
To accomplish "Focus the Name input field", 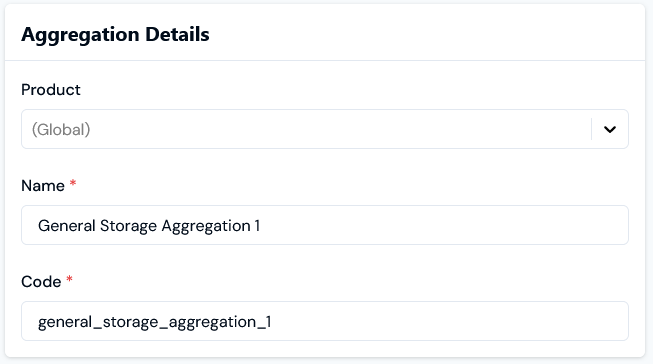I will coord(325,225).
